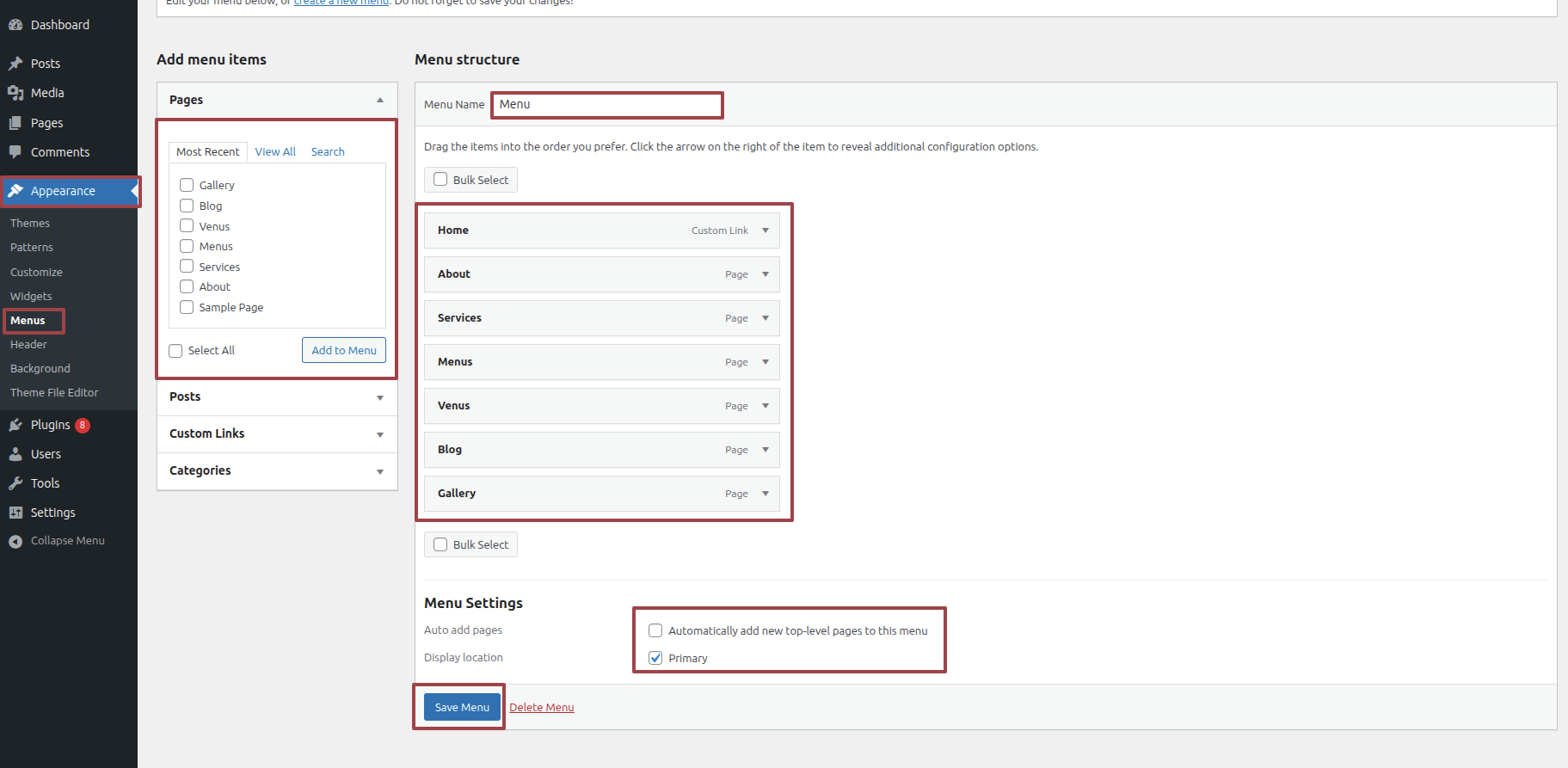
Task: Click the Posts pushpin icon
Action: (15, 64)
